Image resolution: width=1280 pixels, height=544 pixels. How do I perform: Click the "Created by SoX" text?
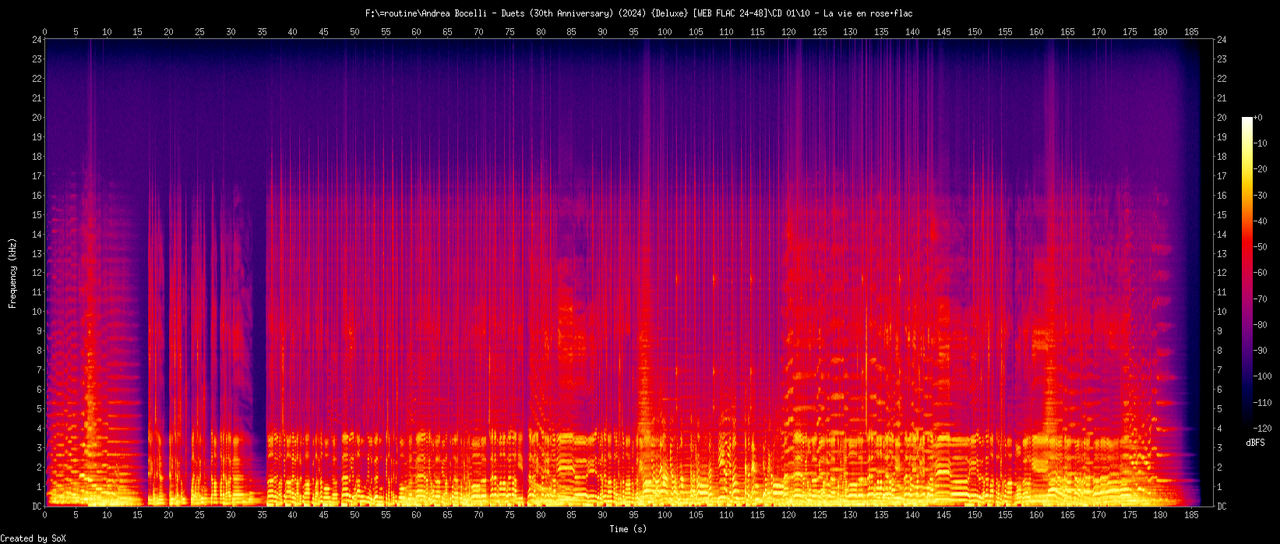[32, 538]
